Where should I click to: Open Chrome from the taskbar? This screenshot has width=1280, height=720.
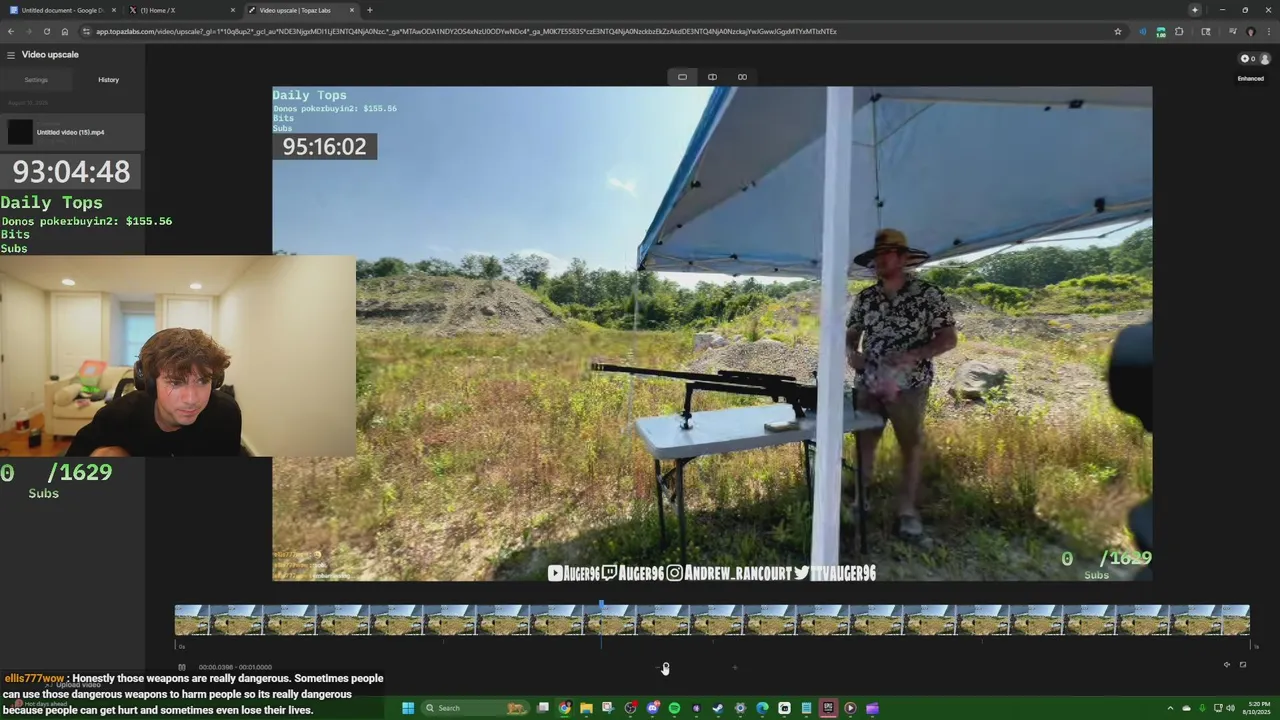(565, 708)
